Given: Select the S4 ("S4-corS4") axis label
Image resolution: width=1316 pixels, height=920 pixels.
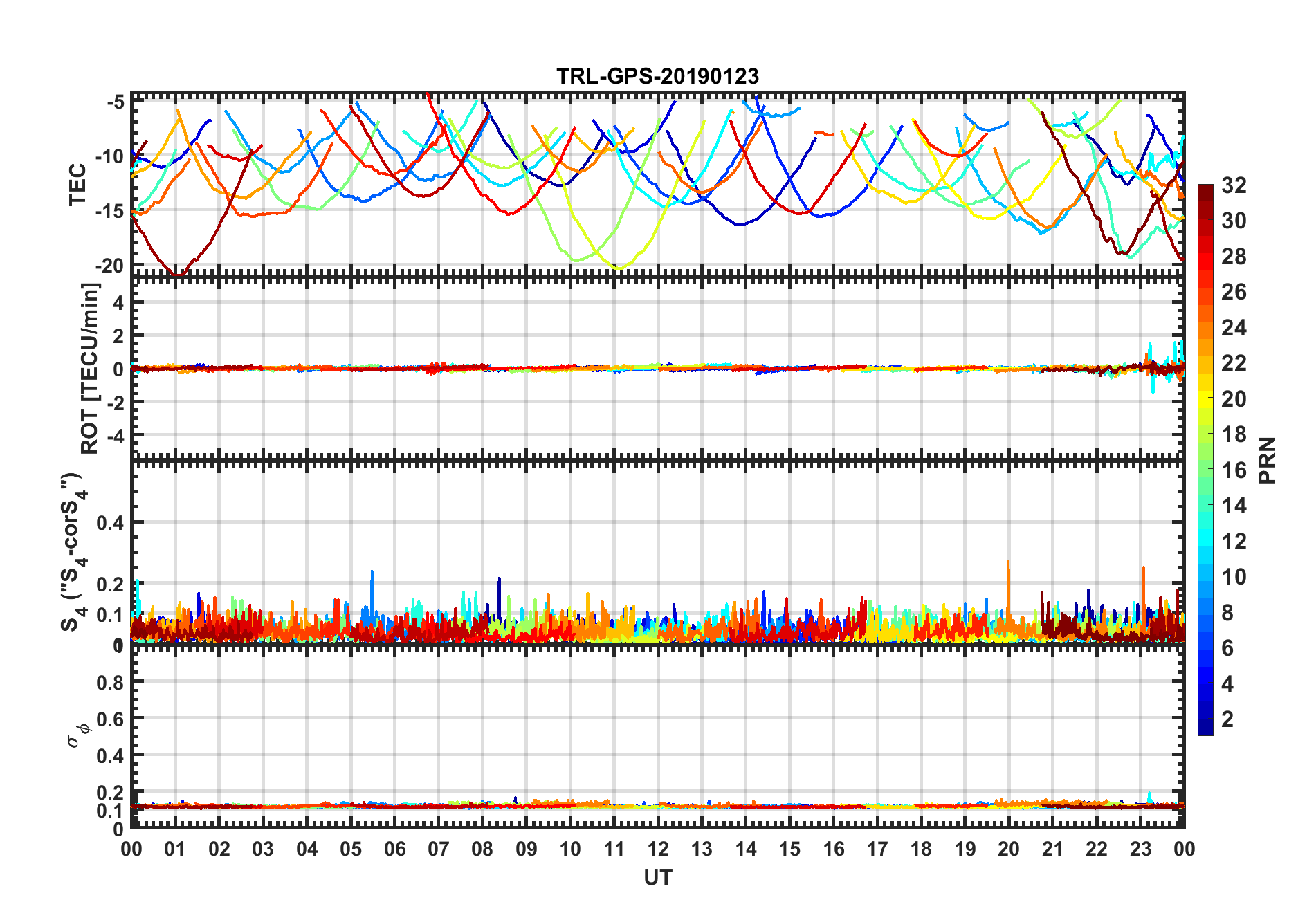Looking at the screenshot, I should (x=73, y=552).
